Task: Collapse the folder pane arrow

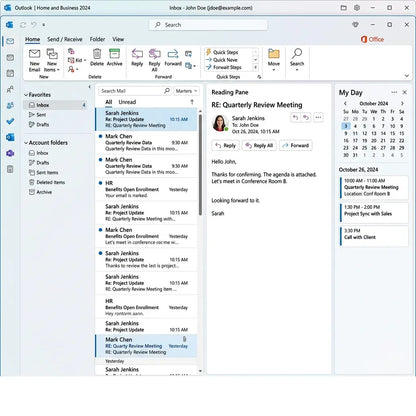Action: pyautogui.click(x=89, y=87)
